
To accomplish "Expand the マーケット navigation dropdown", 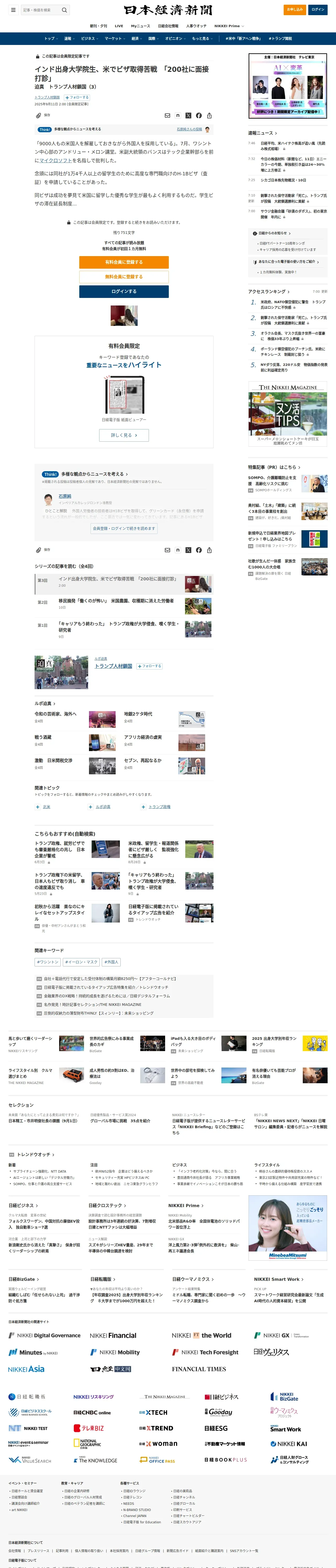I will [115, 38].
